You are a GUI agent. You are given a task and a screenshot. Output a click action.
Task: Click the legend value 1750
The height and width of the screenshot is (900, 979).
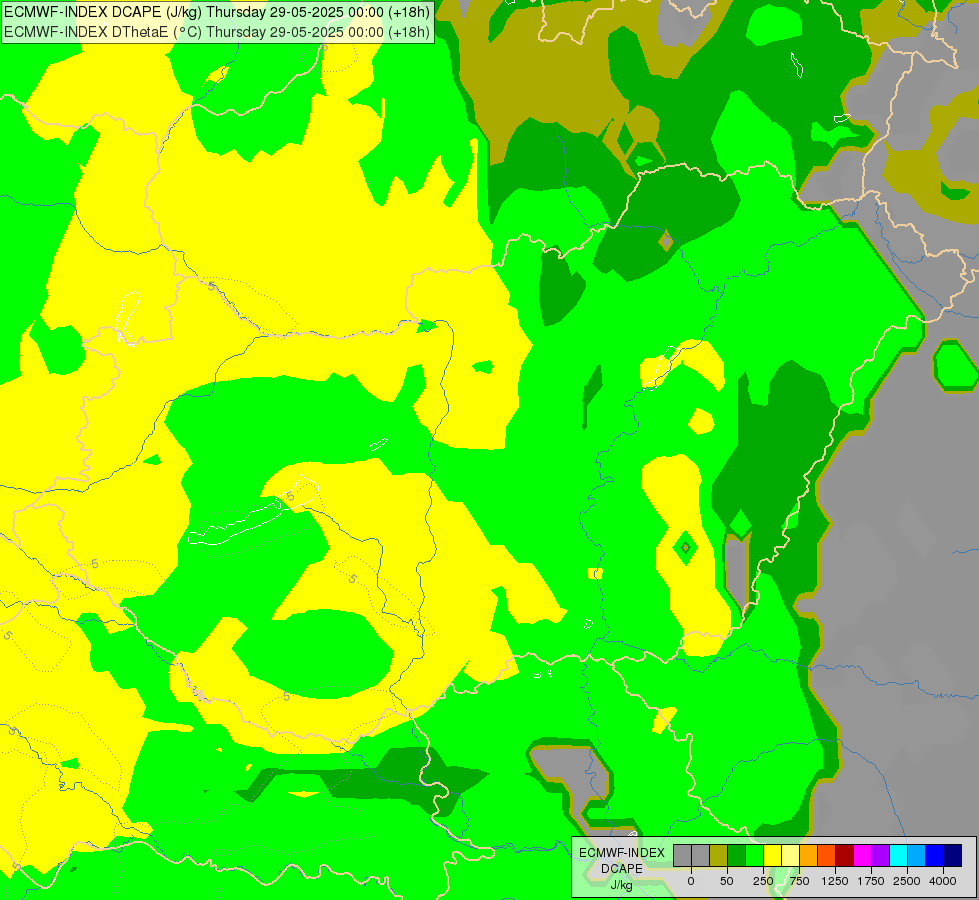[x=871, y=881]
